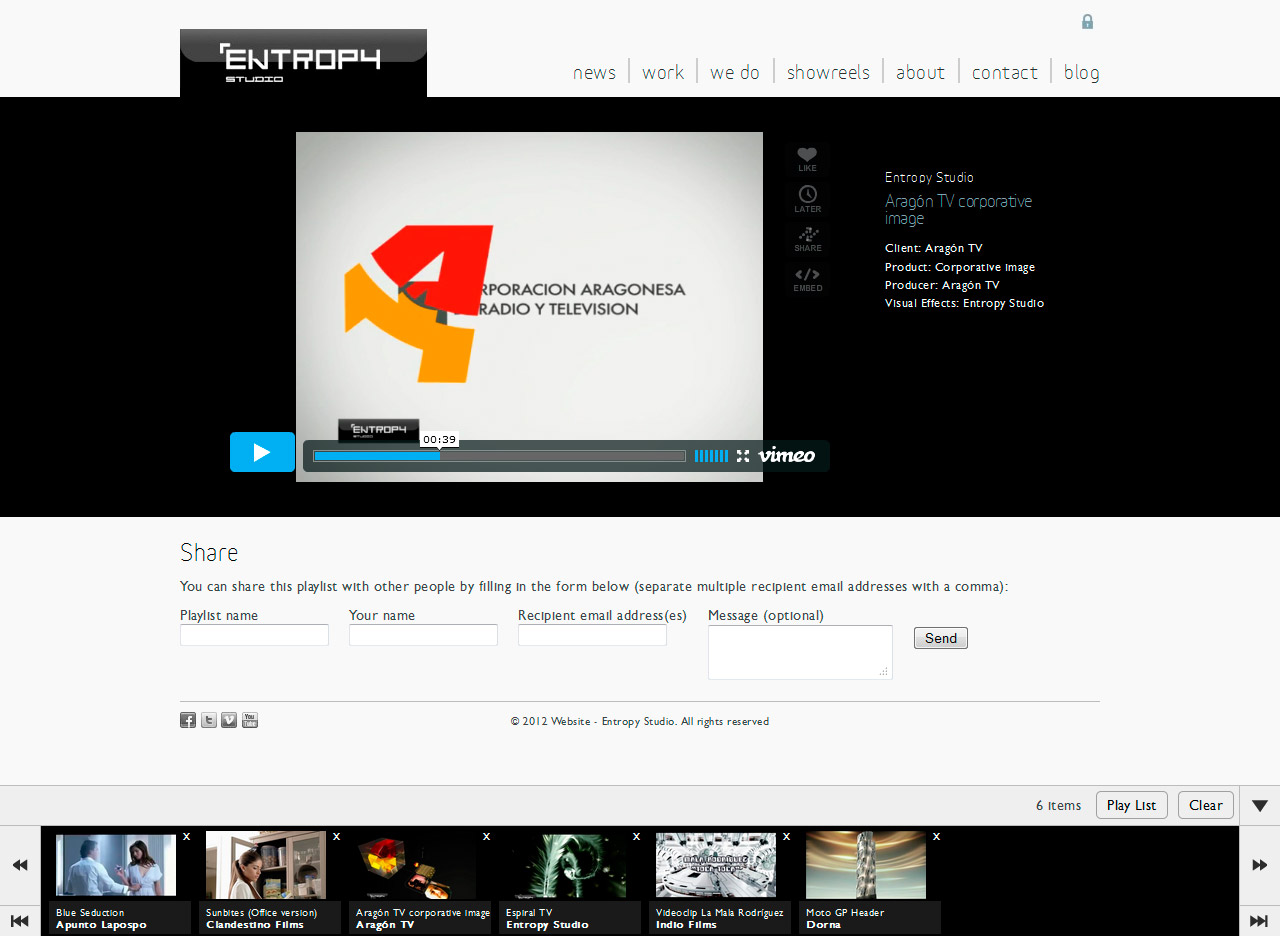The image size is (1280, 936).
Task: Click the Recipient email address field
Action: point(592,635)
